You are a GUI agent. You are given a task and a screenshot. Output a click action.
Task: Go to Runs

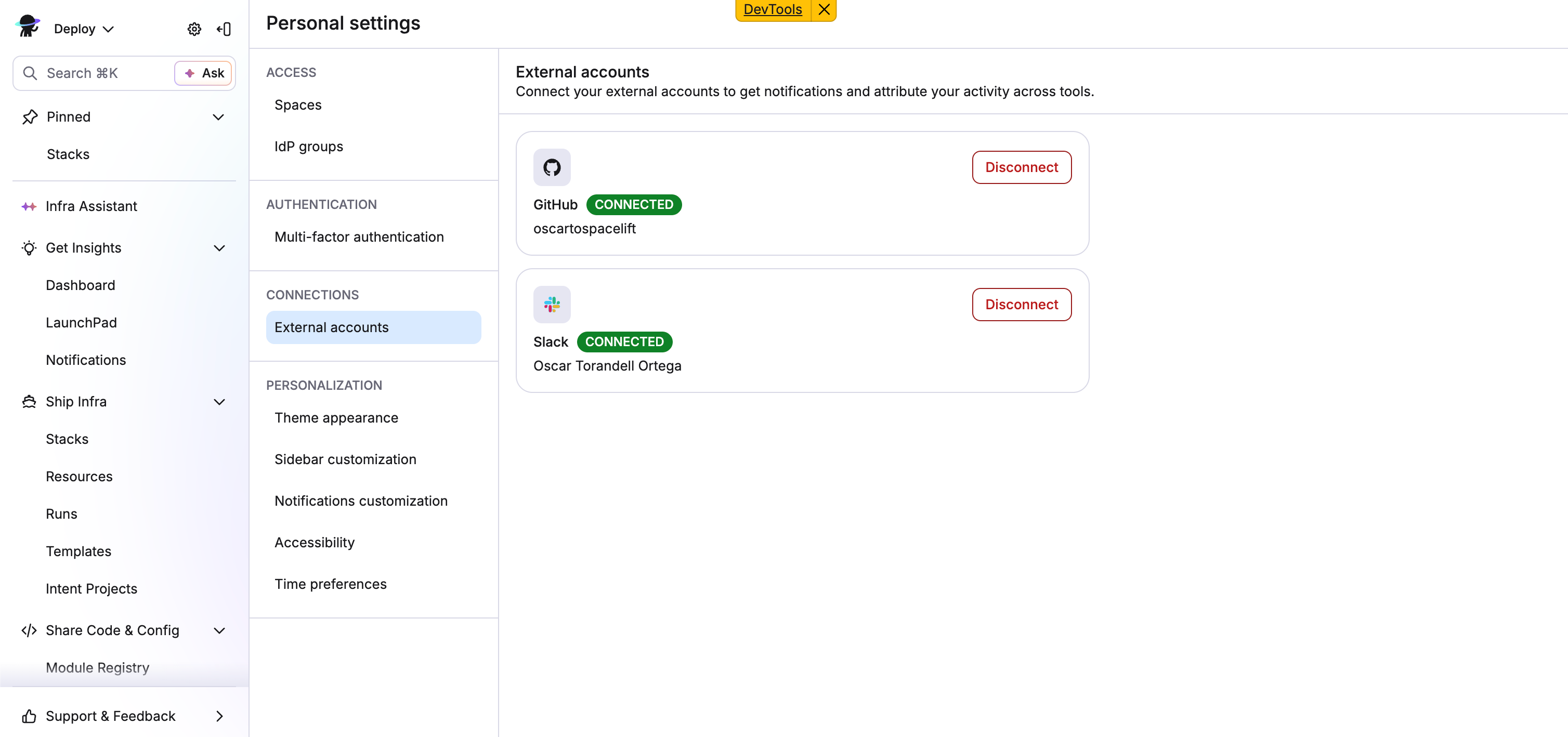(61, 514)
